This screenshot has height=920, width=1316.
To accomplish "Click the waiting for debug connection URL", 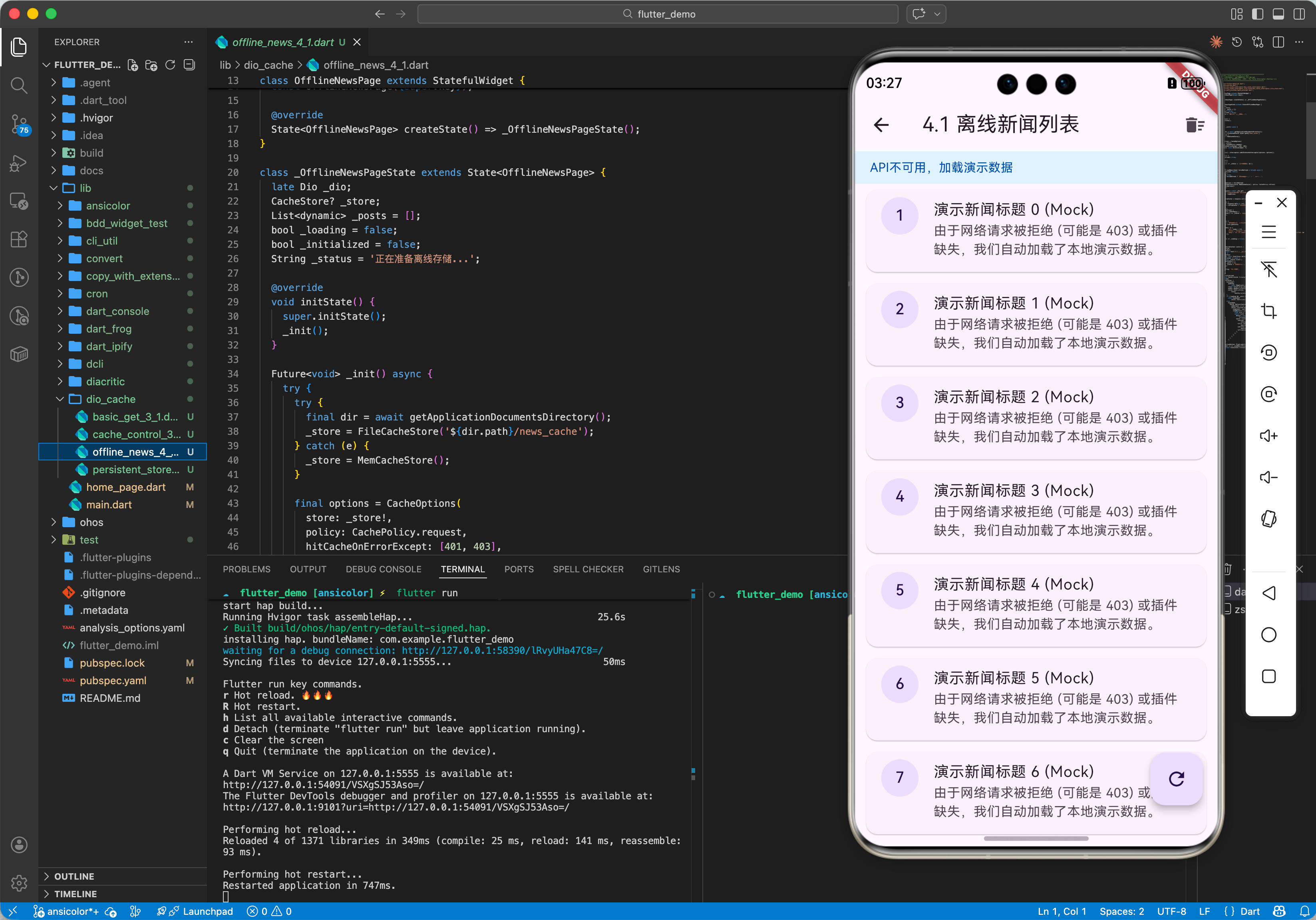I will click(x=501, y=651).
